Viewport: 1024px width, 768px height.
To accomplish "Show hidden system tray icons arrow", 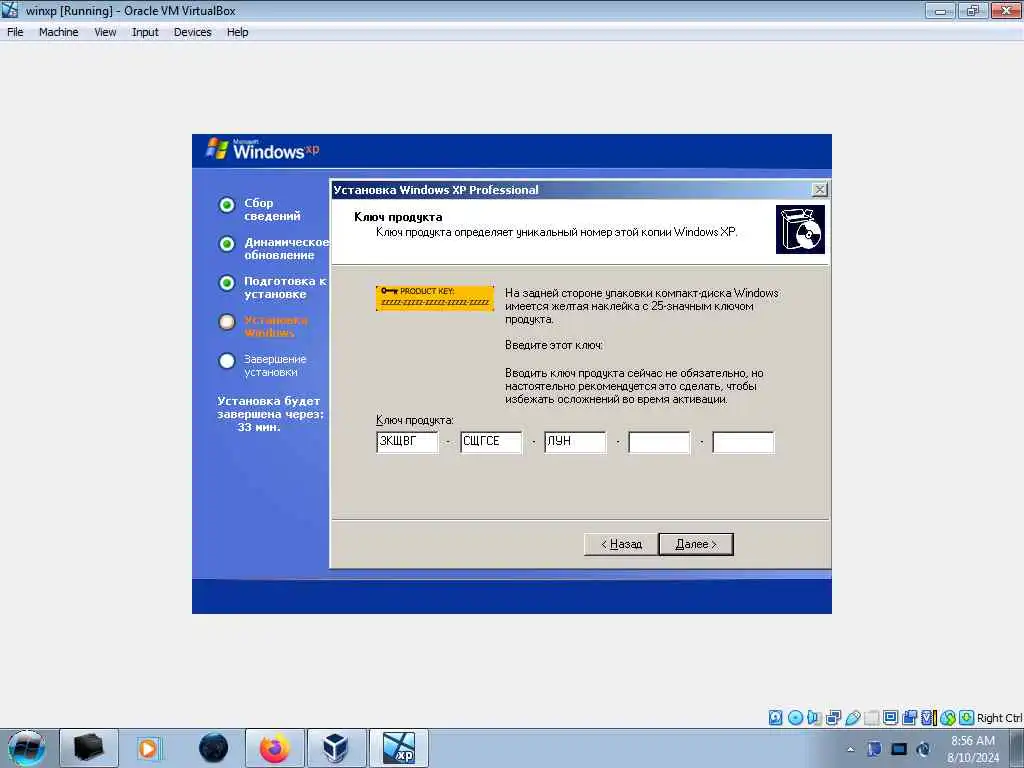I will 850,749.
